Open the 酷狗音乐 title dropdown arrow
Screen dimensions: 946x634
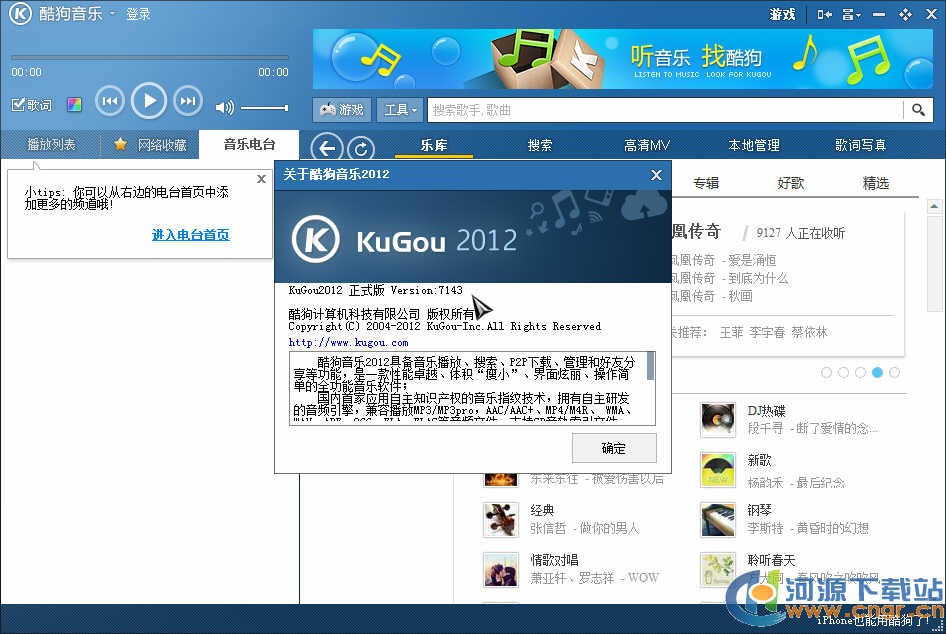[x=112, y=13]
